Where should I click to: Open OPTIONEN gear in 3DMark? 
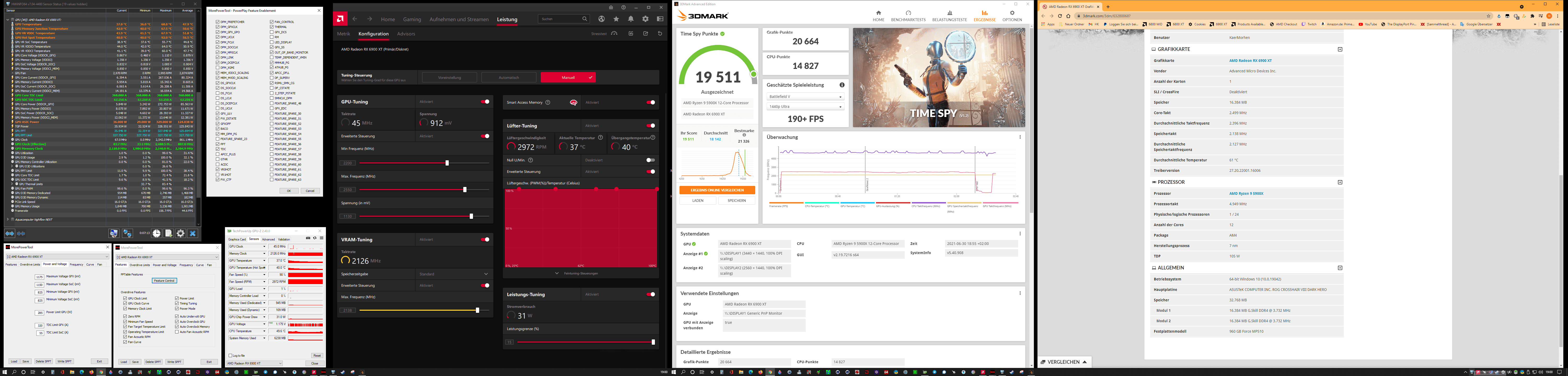[x=1012, y=16]
